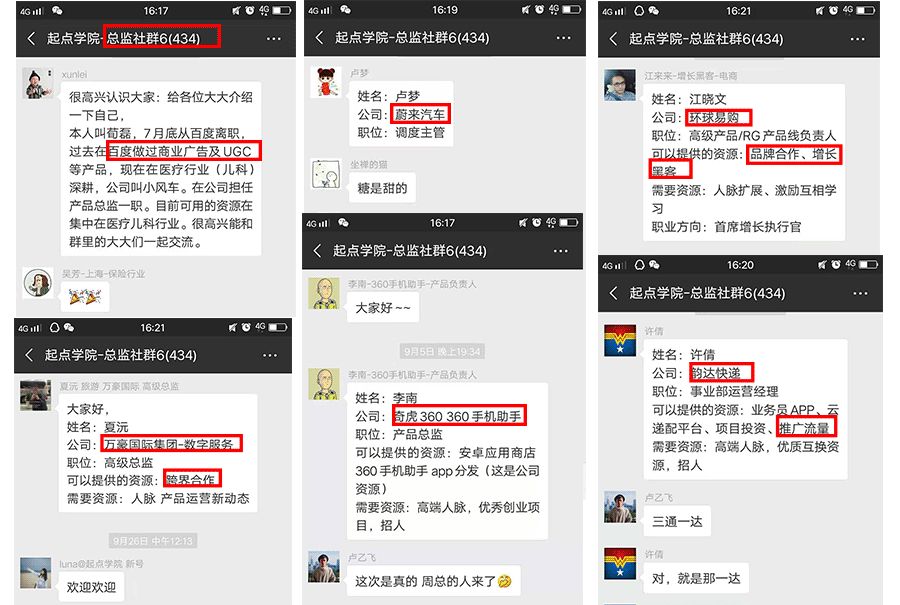Open three-dot menu in the 16:20 chat header
Viewport: 900px width, 605px height.
tap(860, 293)
